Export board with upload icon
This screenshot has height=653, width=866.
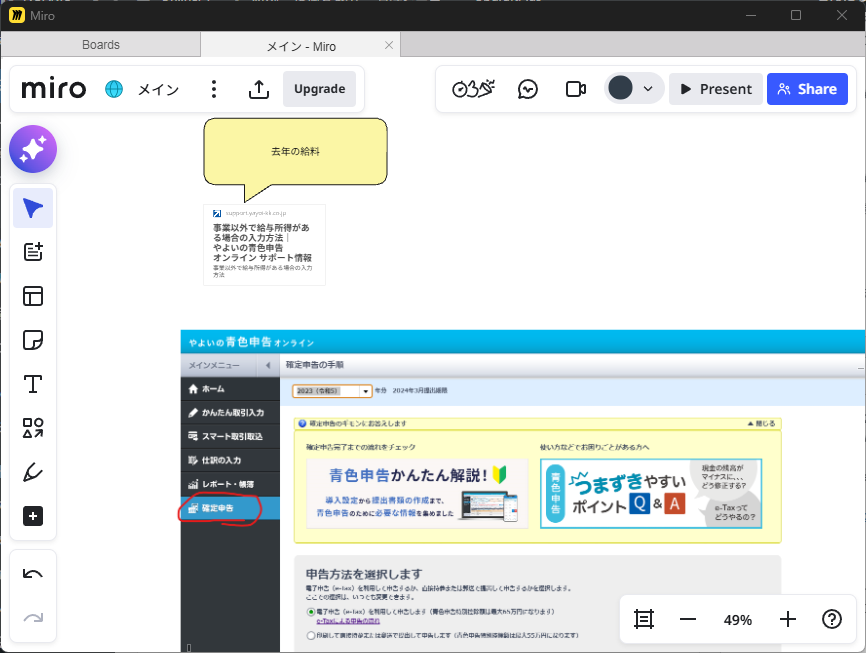tap(258, 89)
